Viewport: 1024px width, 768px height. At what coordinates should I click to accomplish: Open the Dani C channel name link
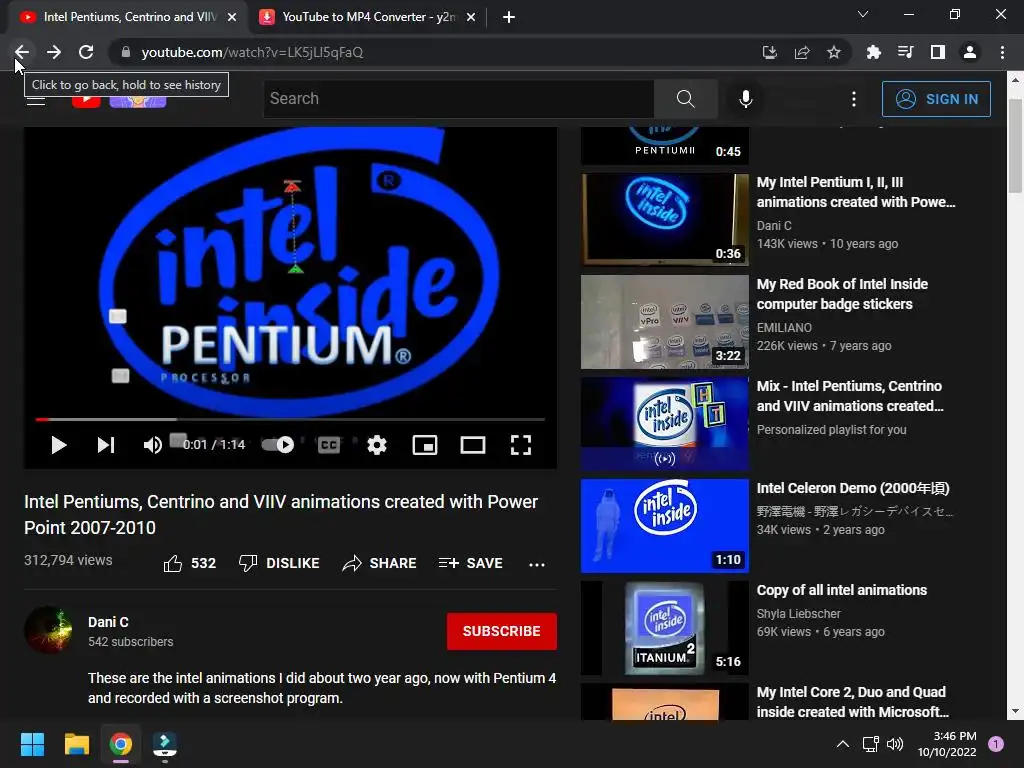108,622
